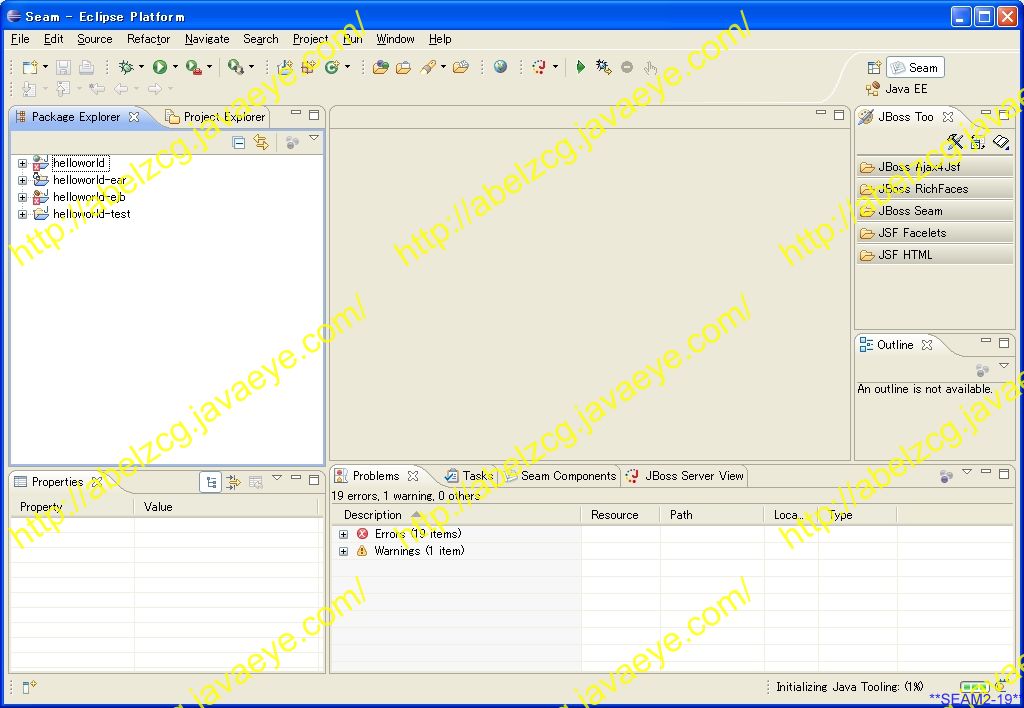Viewport: 1024px width, 708px height.
Task: Click the hammer Palette Editor icon
Action: [955, 142]
